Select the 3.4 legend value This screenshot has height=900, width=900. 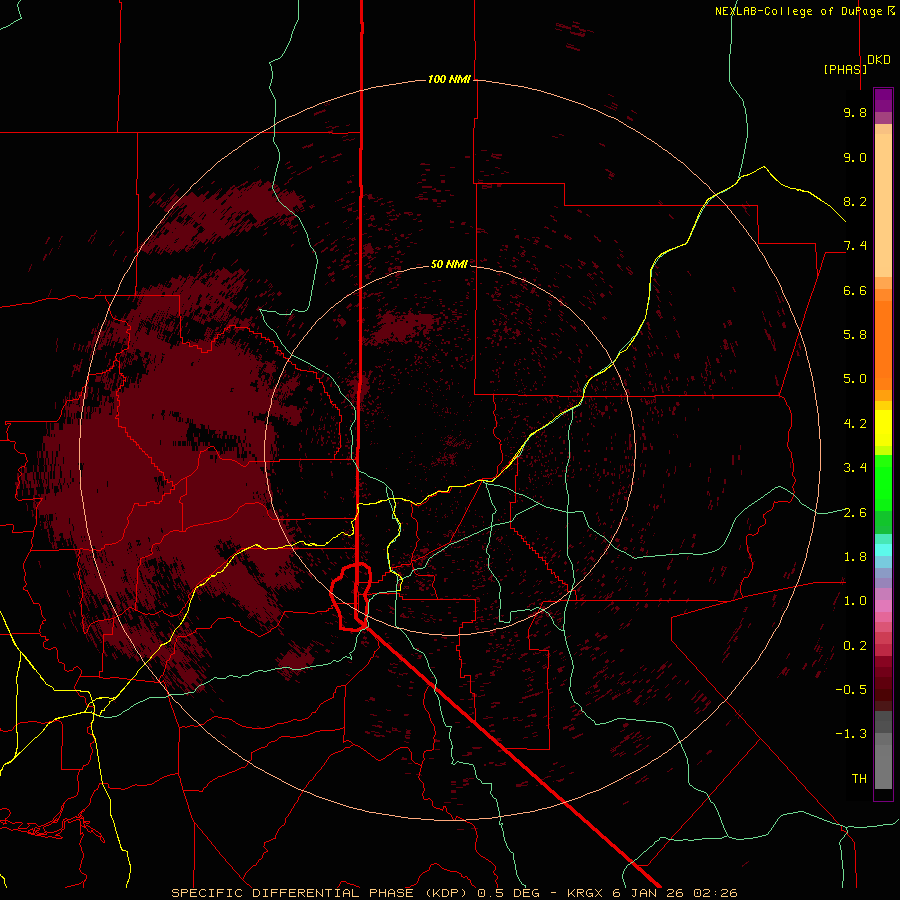(855, 468)
